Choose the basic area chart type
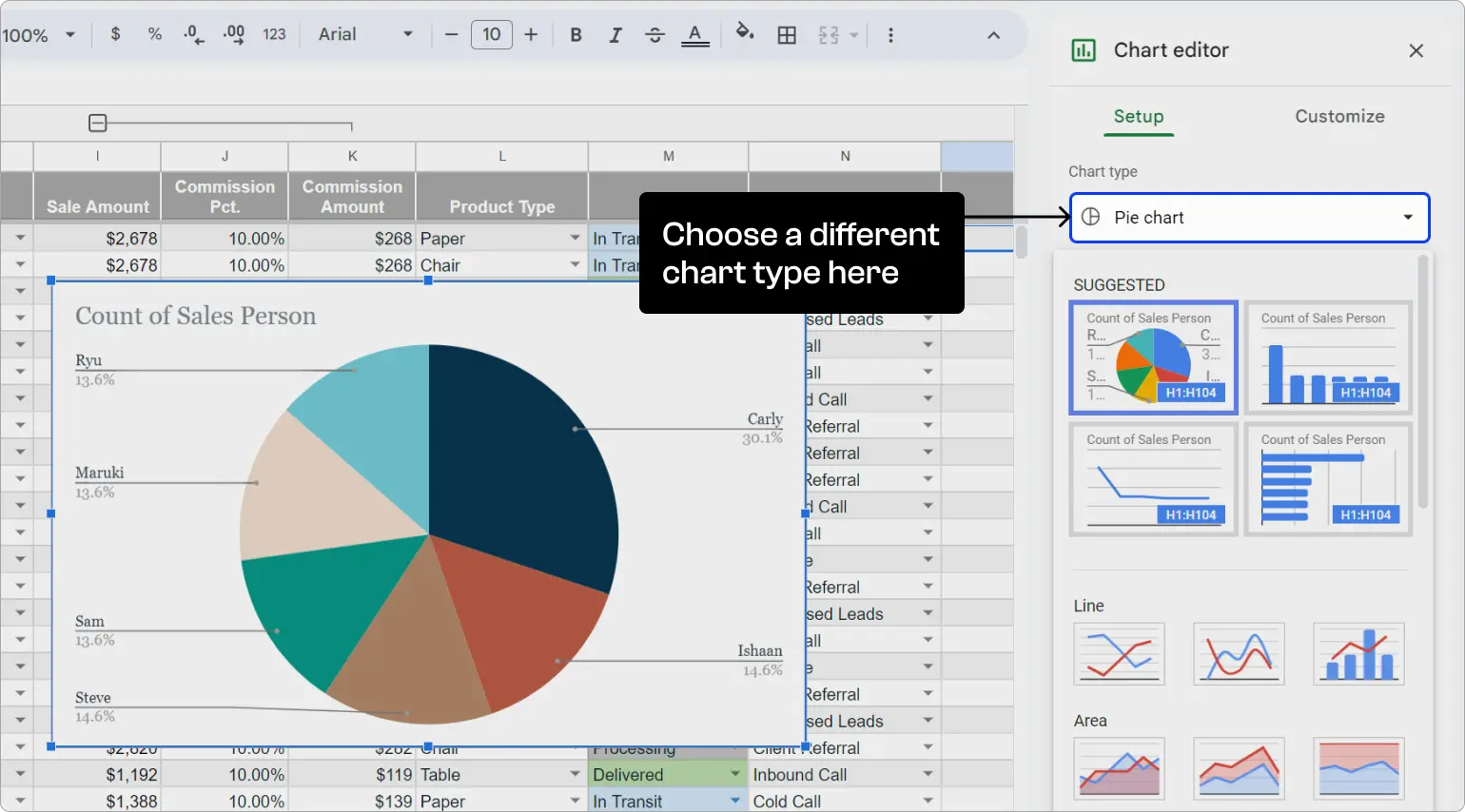1465x812 pixels. pos(1119,768)
